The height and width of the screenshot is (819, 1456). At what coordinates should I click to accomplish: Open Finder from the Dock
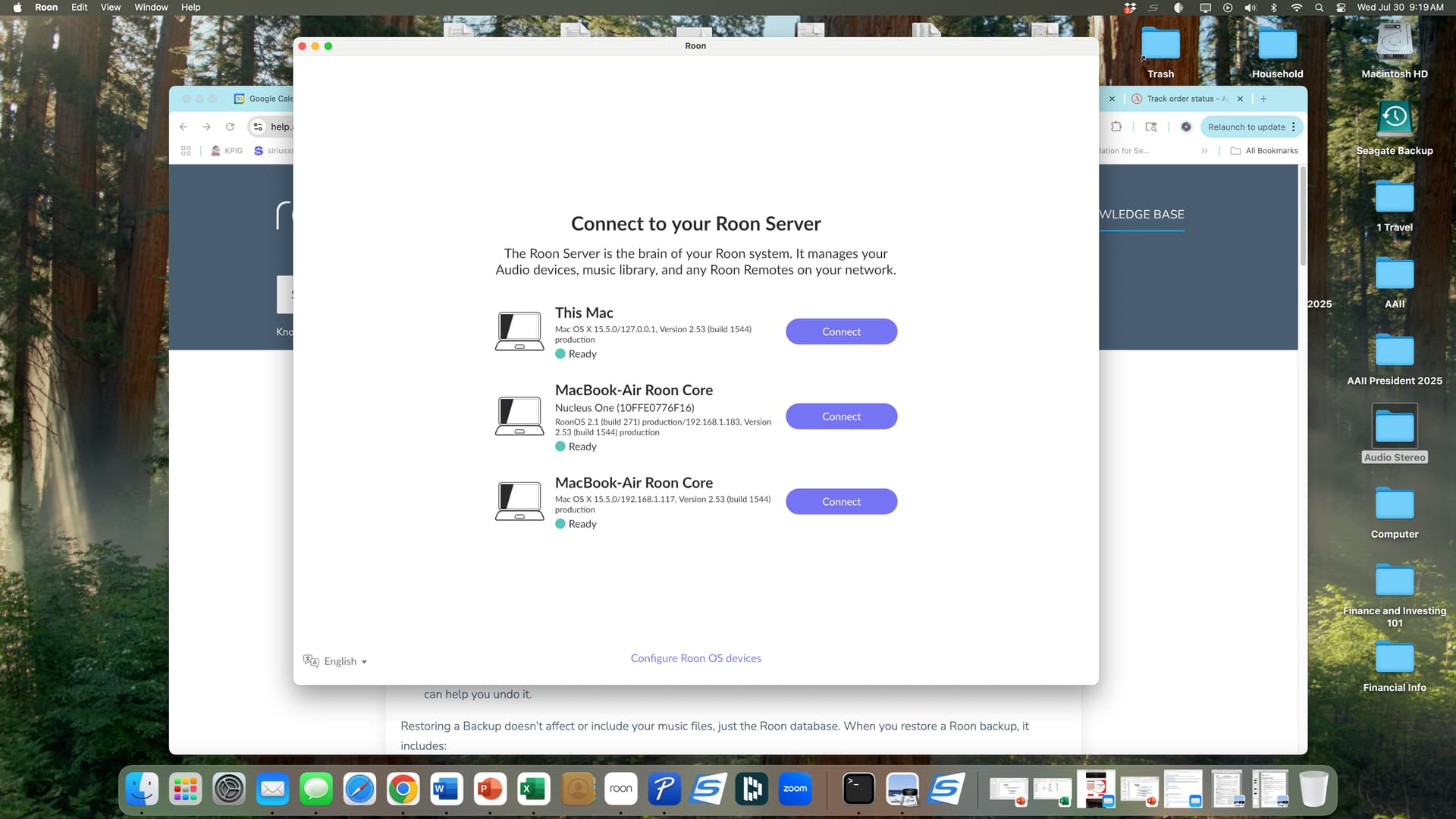point(142,789)
